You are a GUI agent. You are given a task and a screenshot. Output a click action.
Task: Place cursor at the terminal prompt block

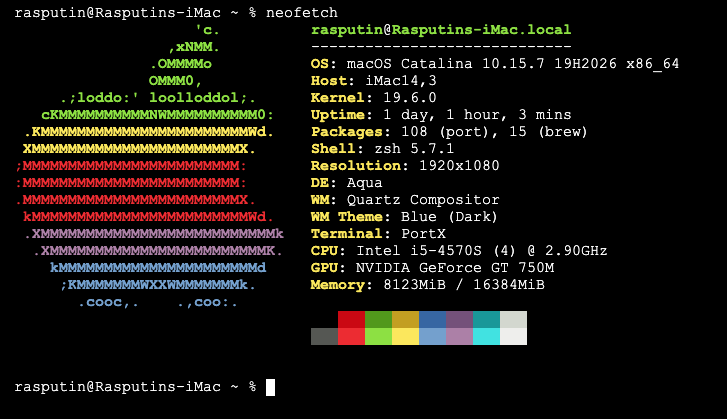270,387
